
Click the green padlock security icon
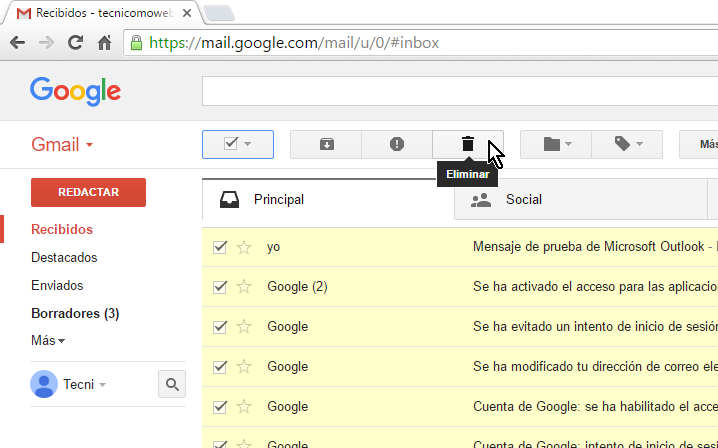click(x=136, y=43)
